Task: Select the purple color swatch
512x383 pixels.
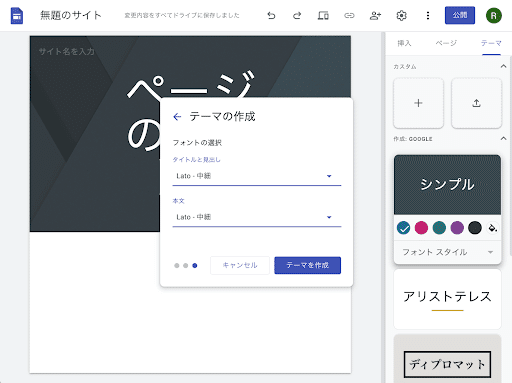Action: (457, 228)
